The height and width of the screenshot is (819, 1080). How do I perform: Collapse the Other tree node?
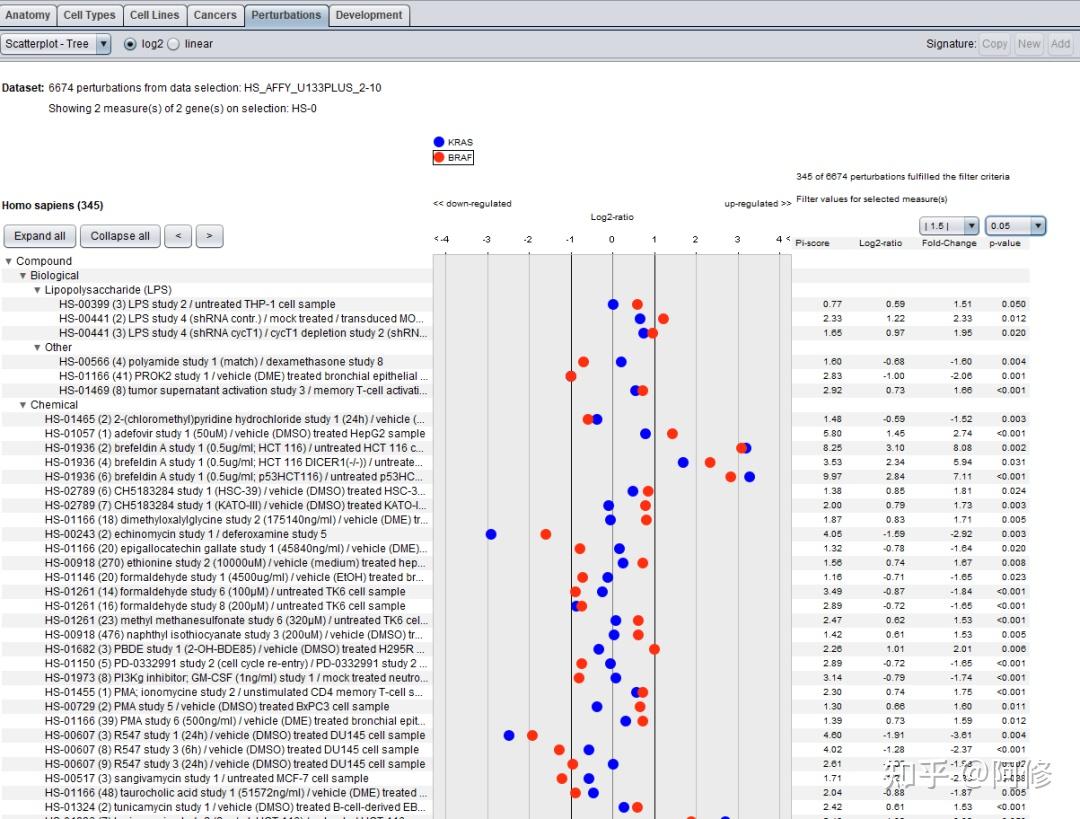(x=37, y=347)
